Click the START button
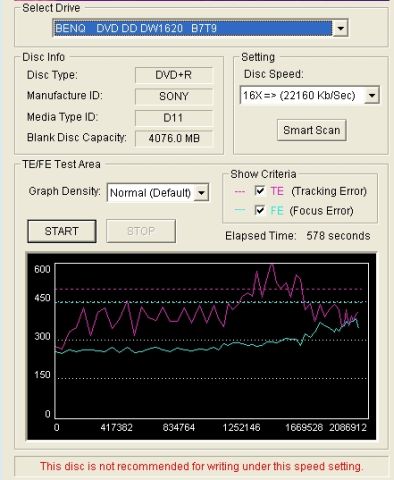 point(62,231)
